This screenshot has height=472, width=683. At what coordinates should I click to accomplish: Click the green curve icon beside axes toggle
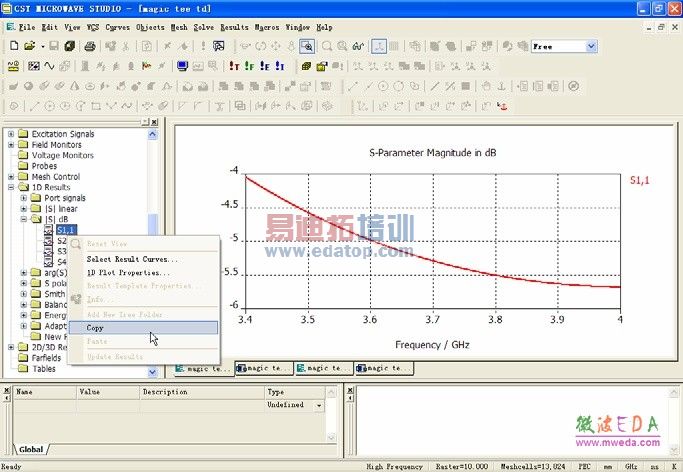point(358,46)
